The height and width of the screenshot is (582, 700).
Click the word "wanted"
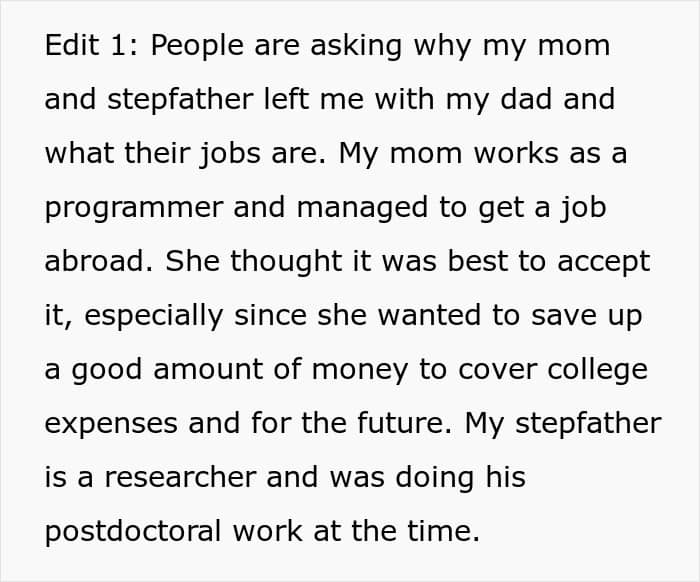pyautogui.click(x=430, y=315)
